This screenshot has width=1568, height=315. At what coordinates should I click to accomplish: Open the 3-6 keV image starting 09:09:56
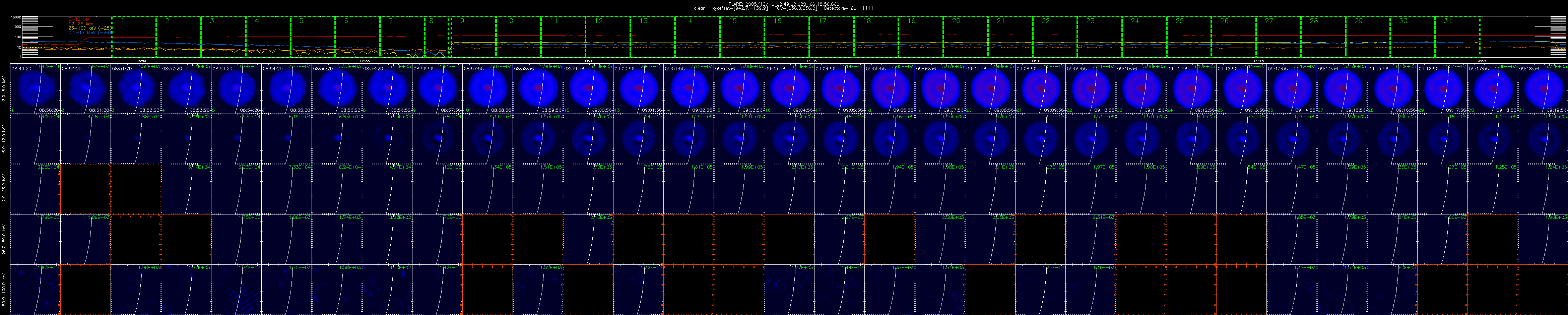[x=1091, y=88]
